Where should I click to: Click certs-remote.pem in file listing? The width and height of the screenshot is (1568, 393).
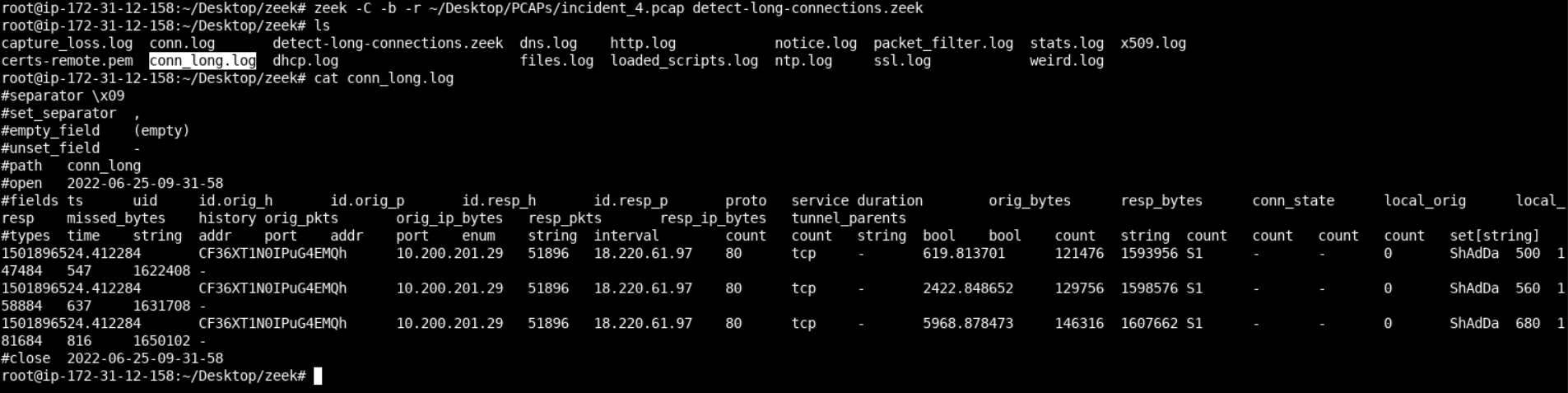67,61
